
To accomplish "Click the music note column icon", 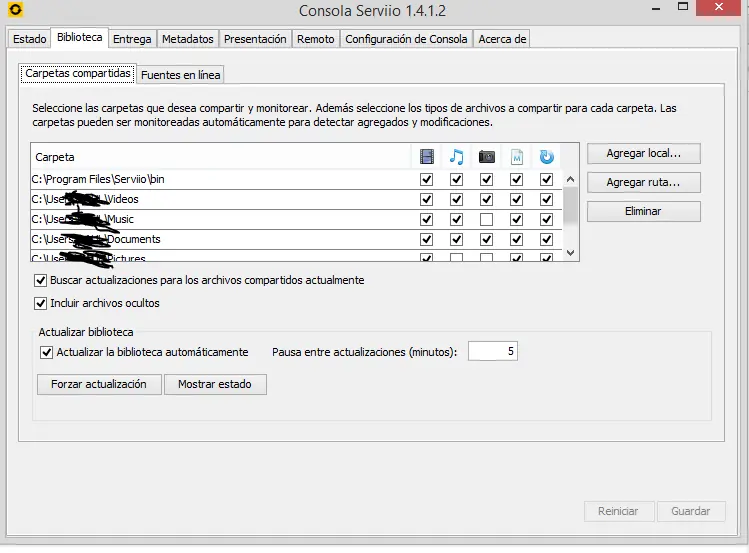I will tap(457, 157).
